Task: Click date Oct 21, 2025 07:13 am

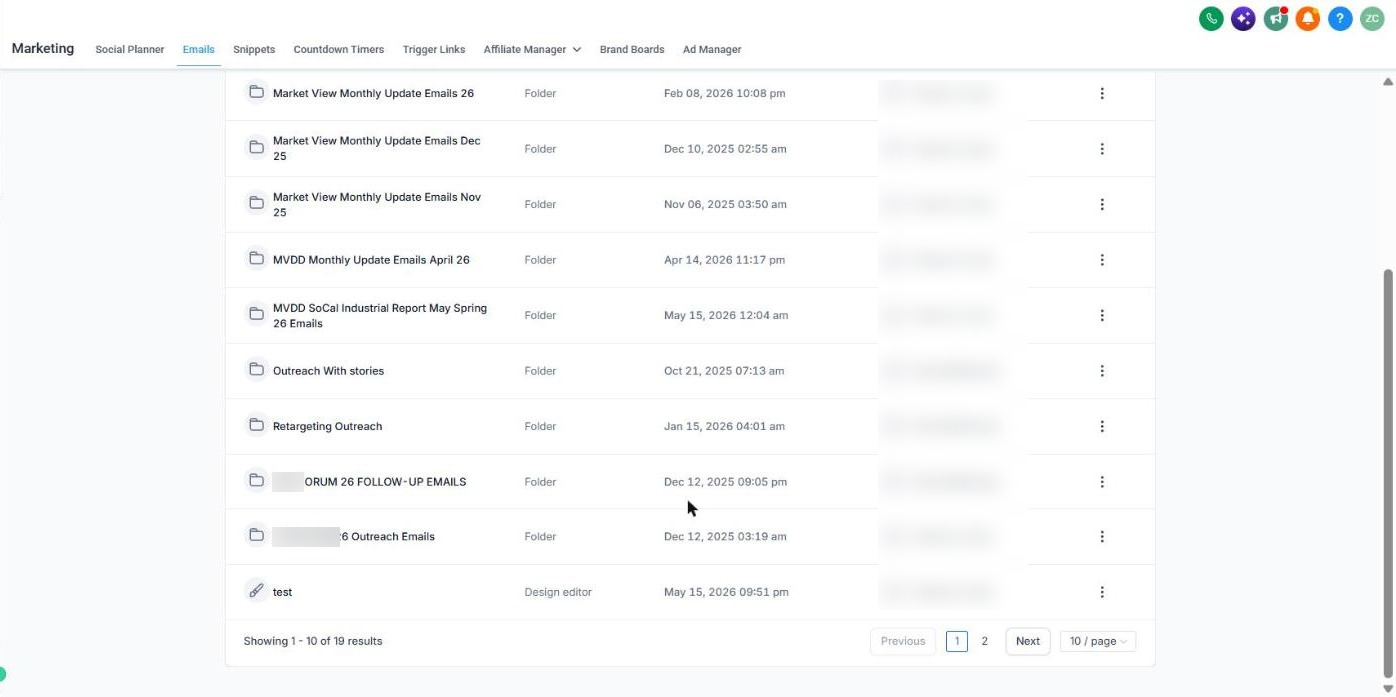Action: (x=724, y=371)
